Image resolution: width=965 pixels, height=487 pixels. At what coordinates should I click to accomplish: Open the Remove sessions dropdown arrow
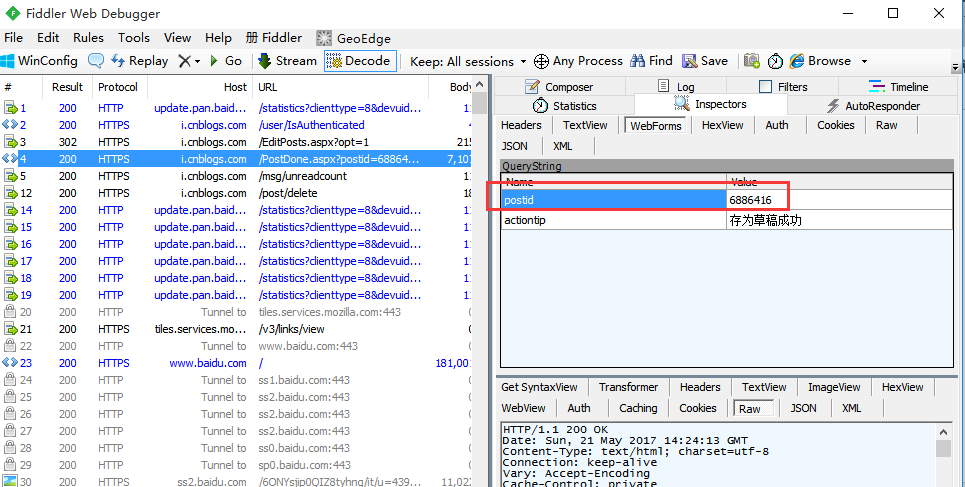click(198, 62)
